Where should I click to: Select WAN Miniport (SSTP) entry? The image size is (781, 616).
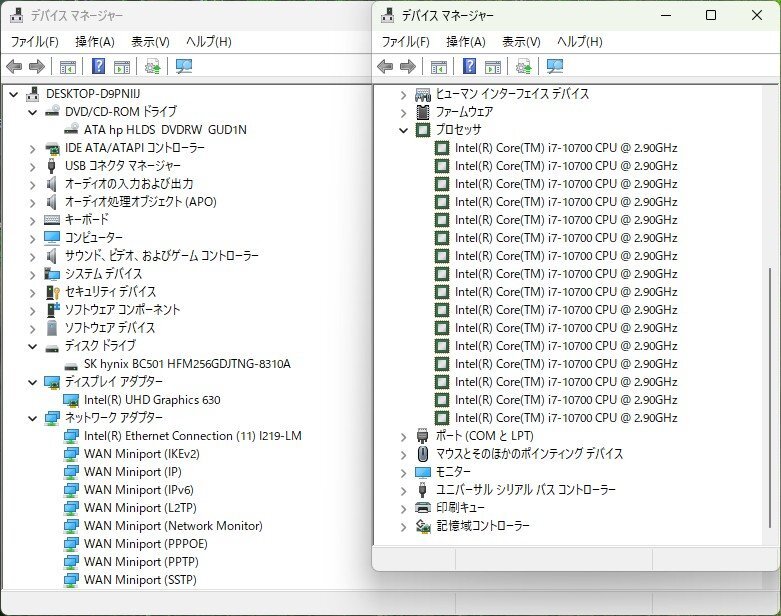(x=140, y=580)
